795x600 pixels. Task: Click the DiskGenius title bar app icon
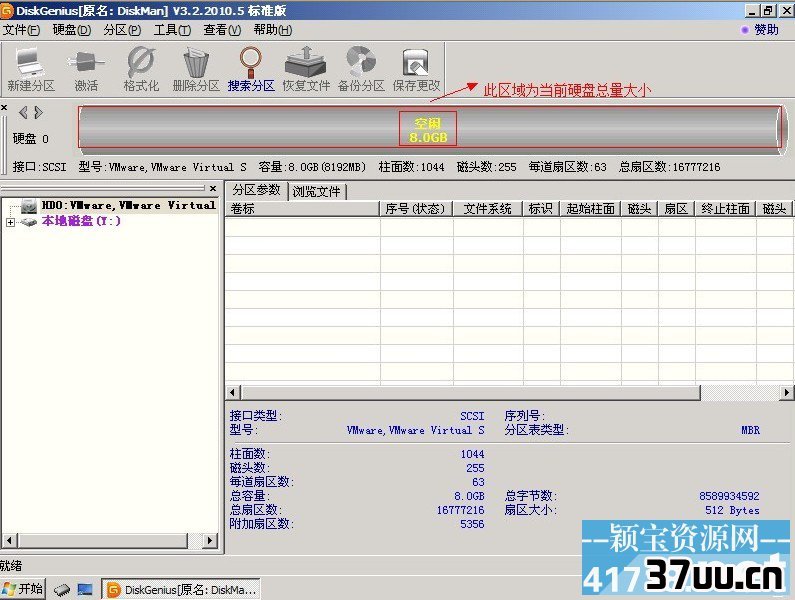pos(7,10)
